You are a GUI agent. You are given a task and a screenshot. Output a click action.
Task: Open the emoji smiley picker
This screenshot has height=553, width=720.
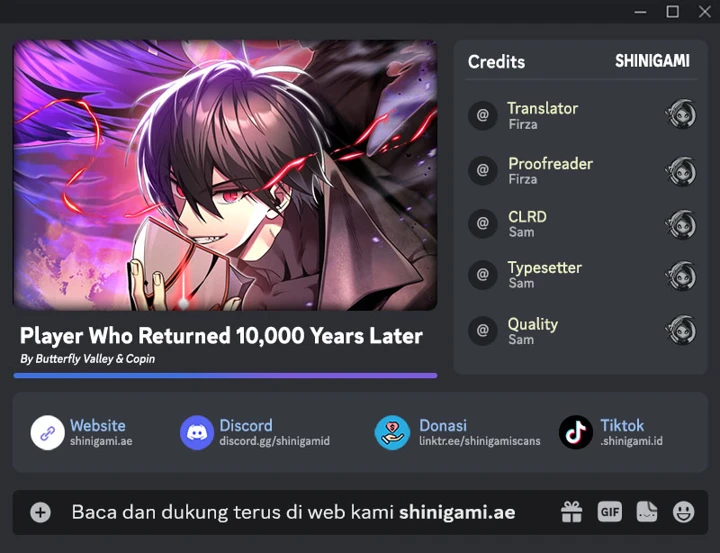pyautogui.click(x=684, y=512)
